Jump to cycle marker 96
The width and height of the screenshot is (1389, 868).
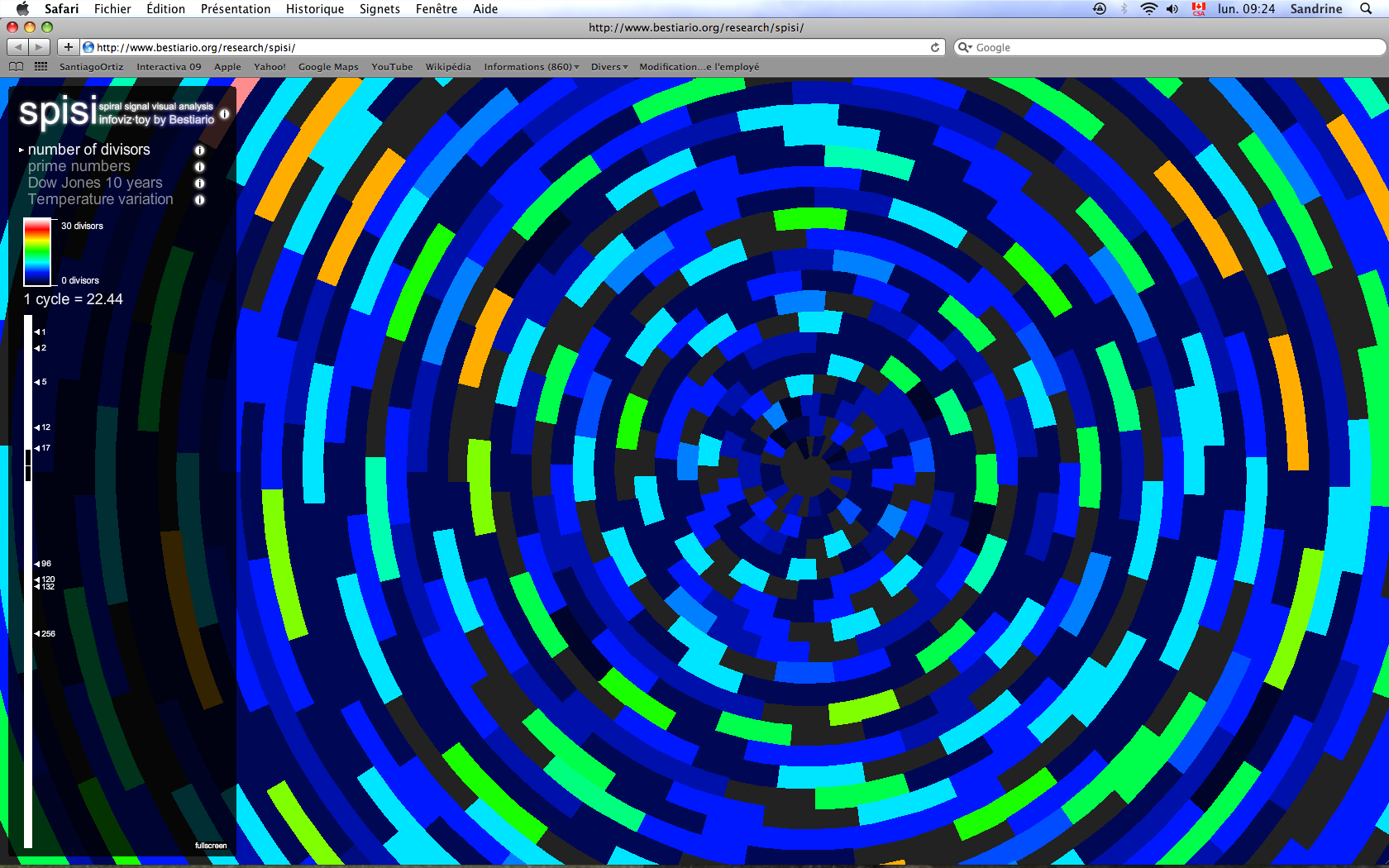pos(42,564)
